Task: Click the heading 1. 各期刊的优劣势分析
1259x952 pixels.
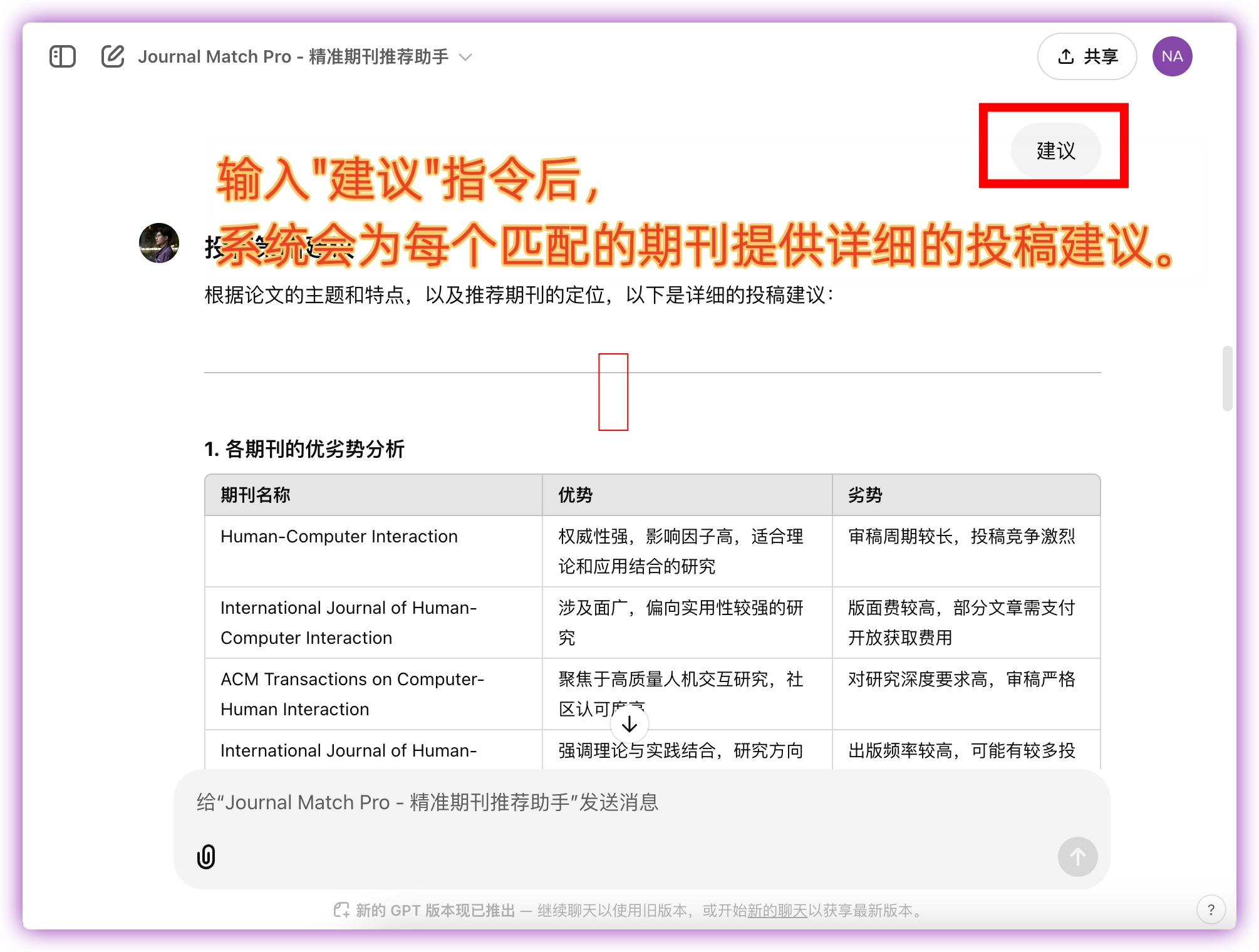Action: tap(304, 448)
